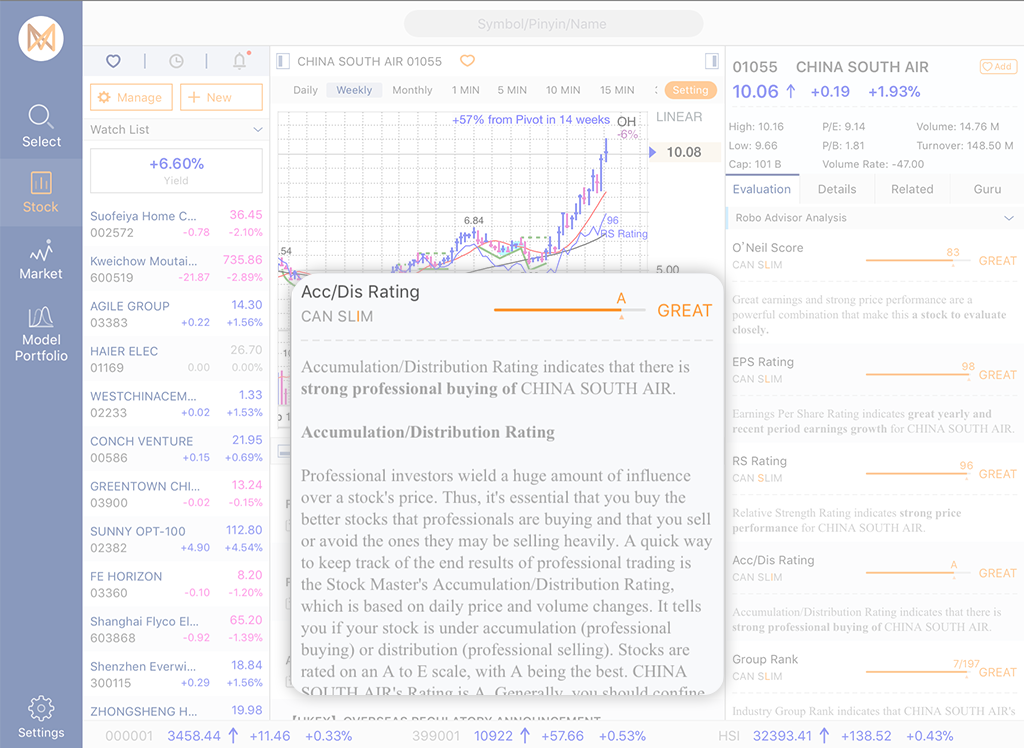Image resolution: width=1024 pixels, height=748 pixels.
Task: Click the app logo at top left
Action: pyautogui.click(x=41, y=39)
